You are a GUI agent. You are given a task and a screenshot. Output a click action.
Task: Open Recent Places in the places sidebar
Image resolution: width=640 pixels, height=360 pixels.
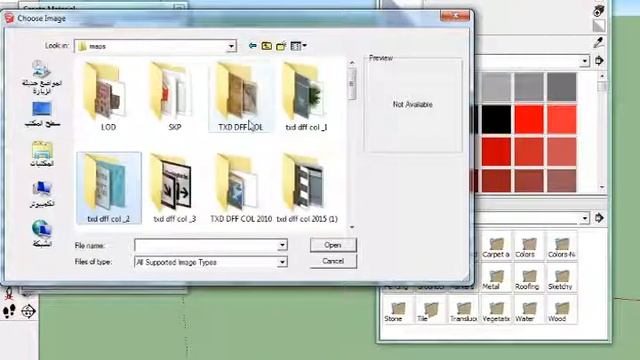(41, 78)
